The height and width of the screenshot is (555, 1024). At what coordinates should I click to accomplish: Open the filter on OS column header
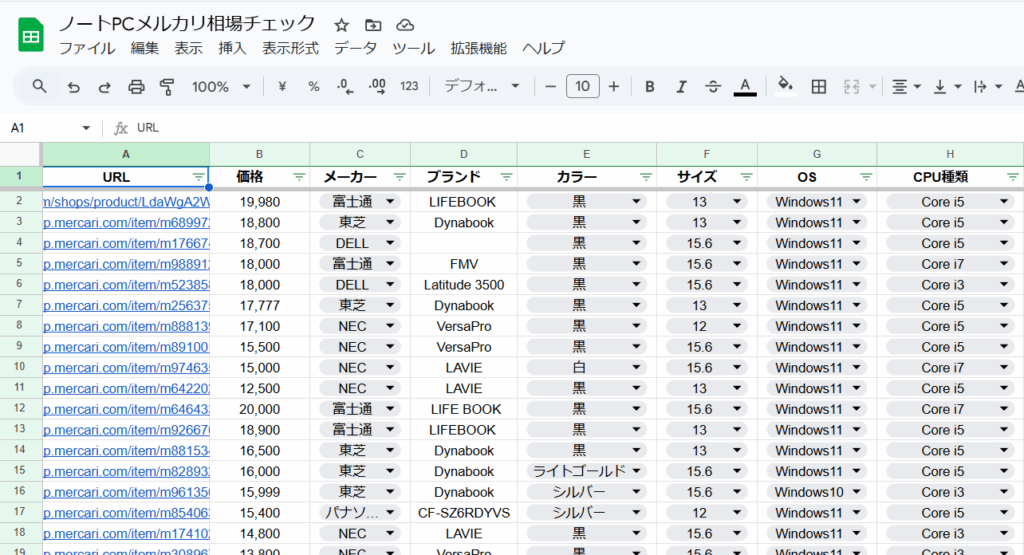coord(866,177)
